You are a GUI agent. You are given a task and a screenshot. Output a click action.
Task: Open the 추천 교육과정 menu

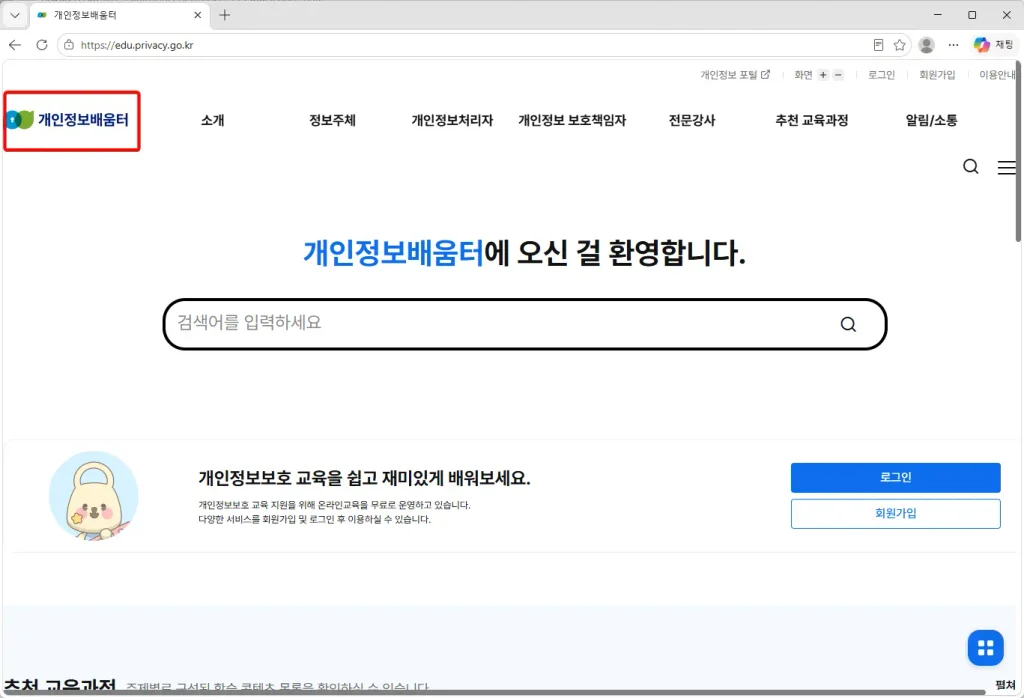point(812,120)
